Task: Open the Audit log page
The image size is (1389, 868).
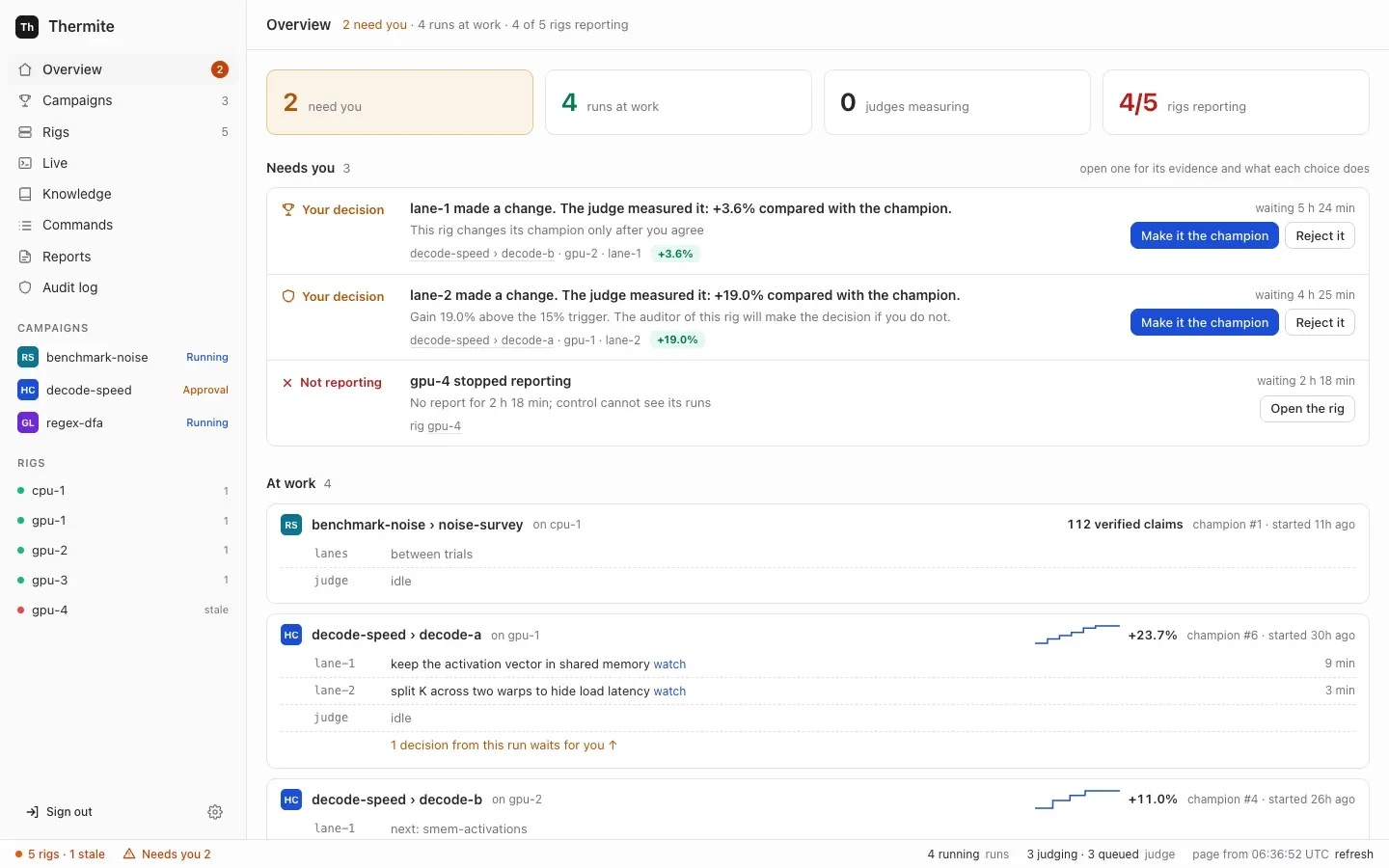Action: [x=123, y=287]
